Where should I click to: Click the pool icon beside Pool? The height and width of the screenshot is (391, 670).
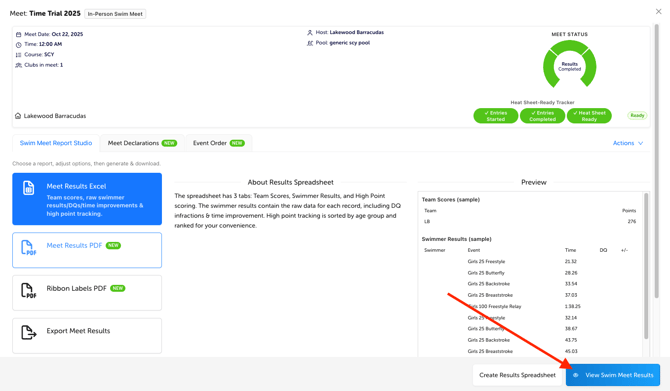(x=310, y=43)
